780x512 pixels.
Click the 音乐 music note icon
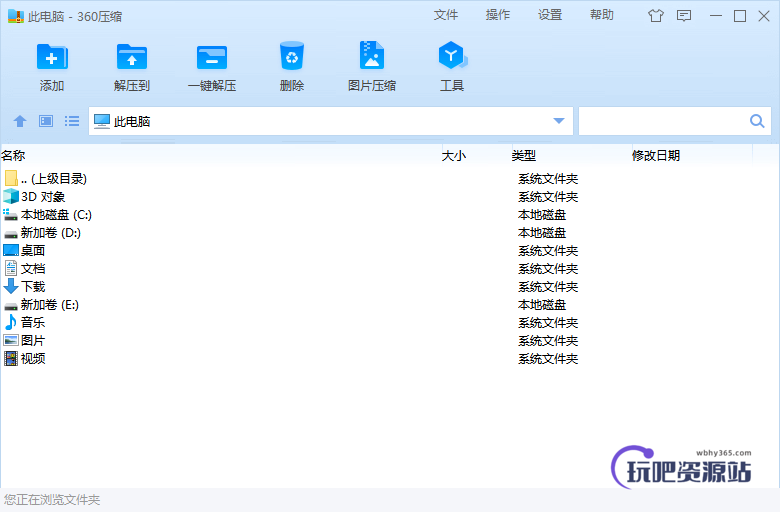[10, 322]
